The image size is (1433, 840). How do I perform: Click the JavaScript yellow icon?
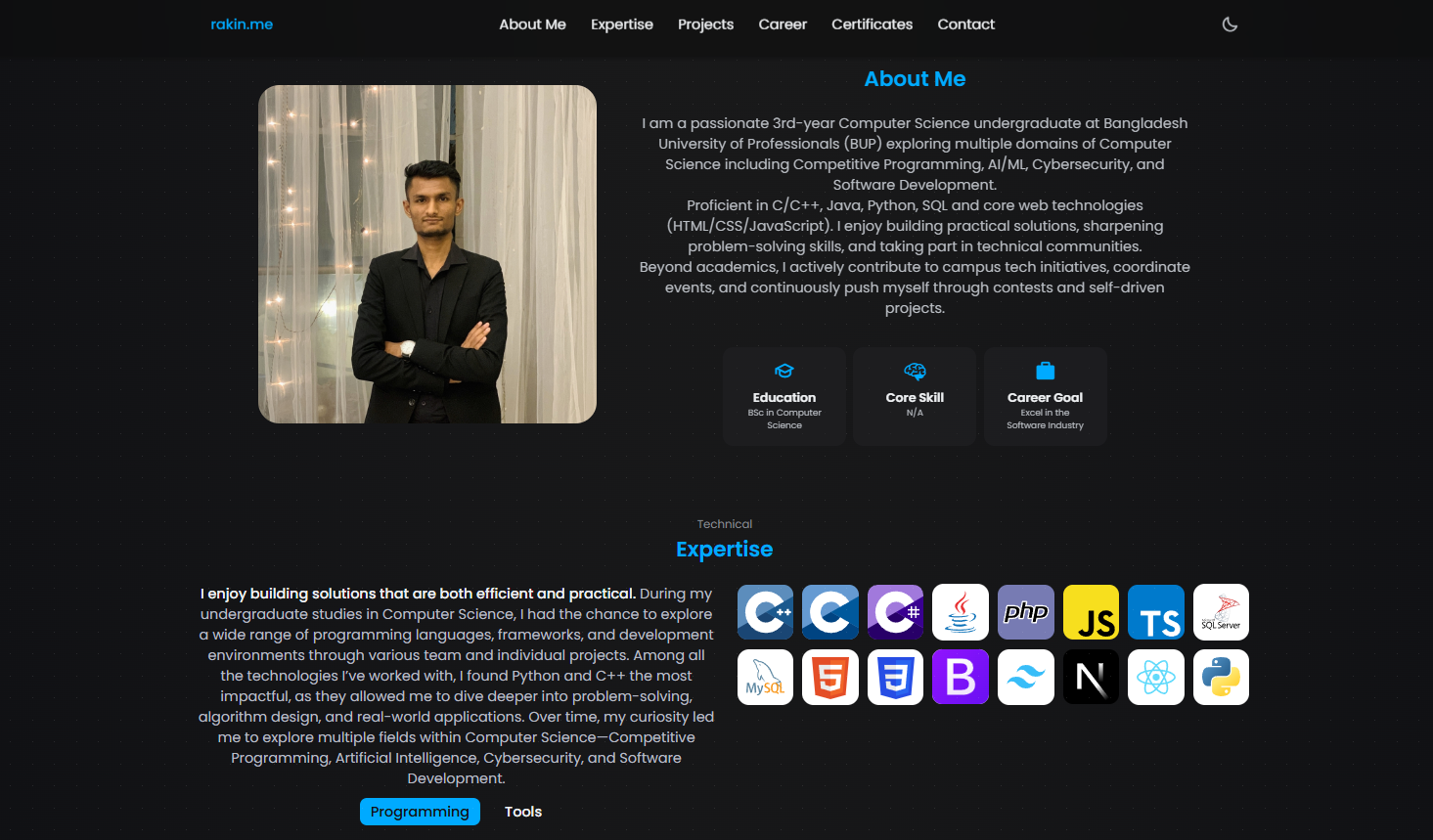[x=1091, y=611]
